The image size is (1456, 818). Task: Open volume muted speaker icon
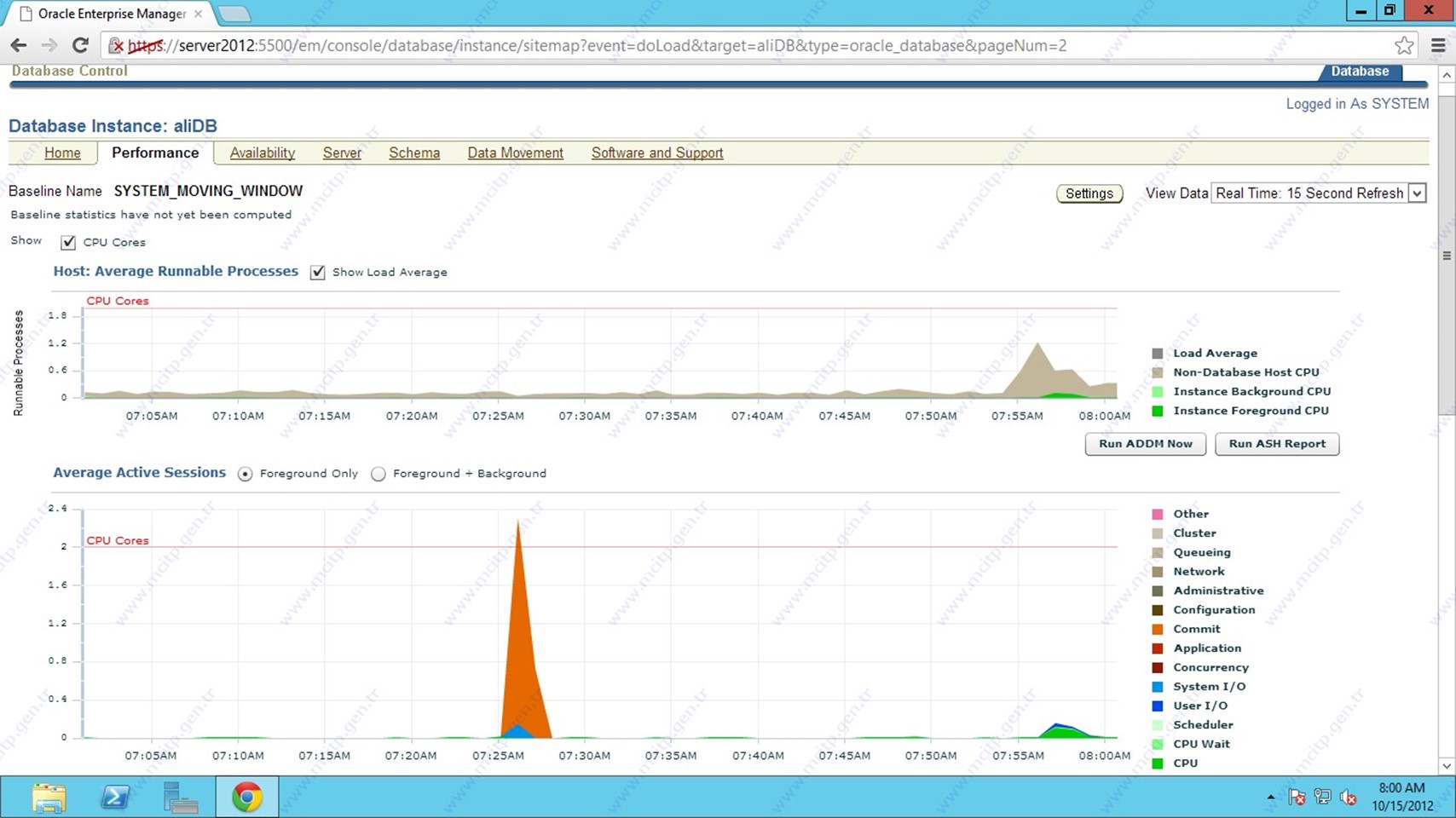pos(1348,798)
